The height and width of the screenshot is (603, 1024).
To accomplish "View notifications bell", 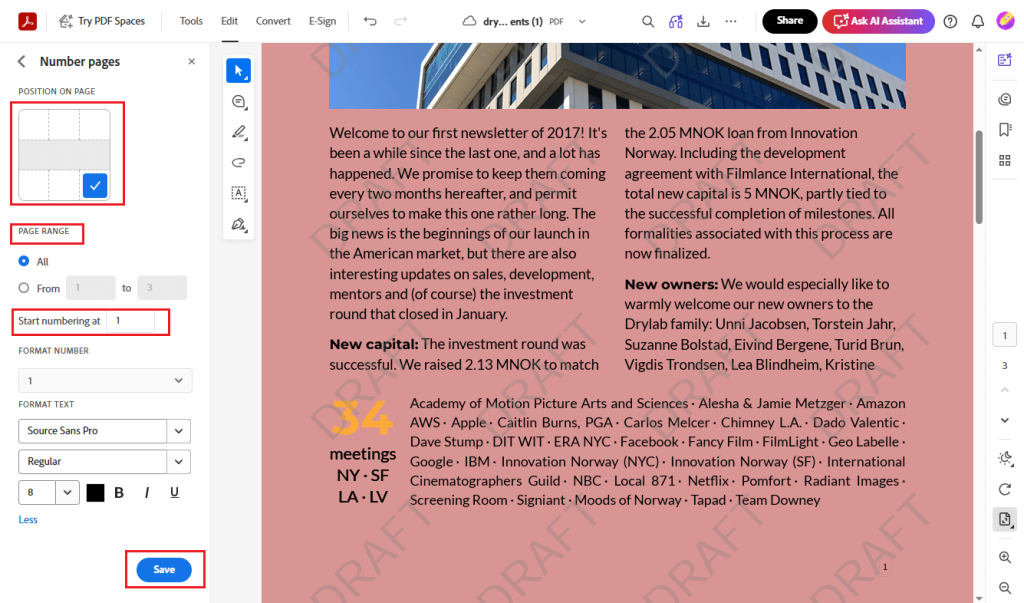I will tap(978, 22).
